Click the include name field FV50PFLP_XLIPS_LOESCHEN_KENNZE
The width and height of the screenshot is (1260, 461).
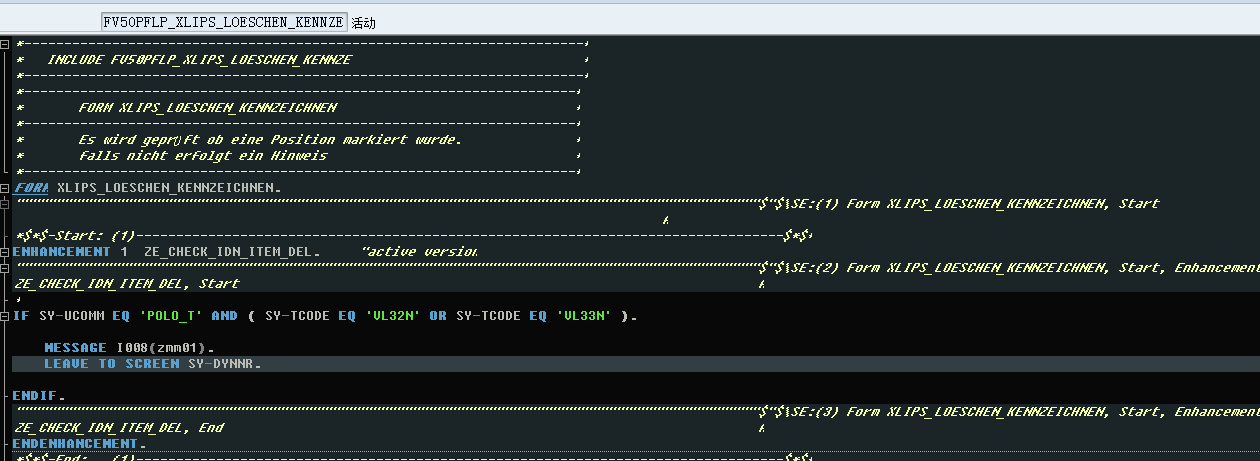[224, 22]
